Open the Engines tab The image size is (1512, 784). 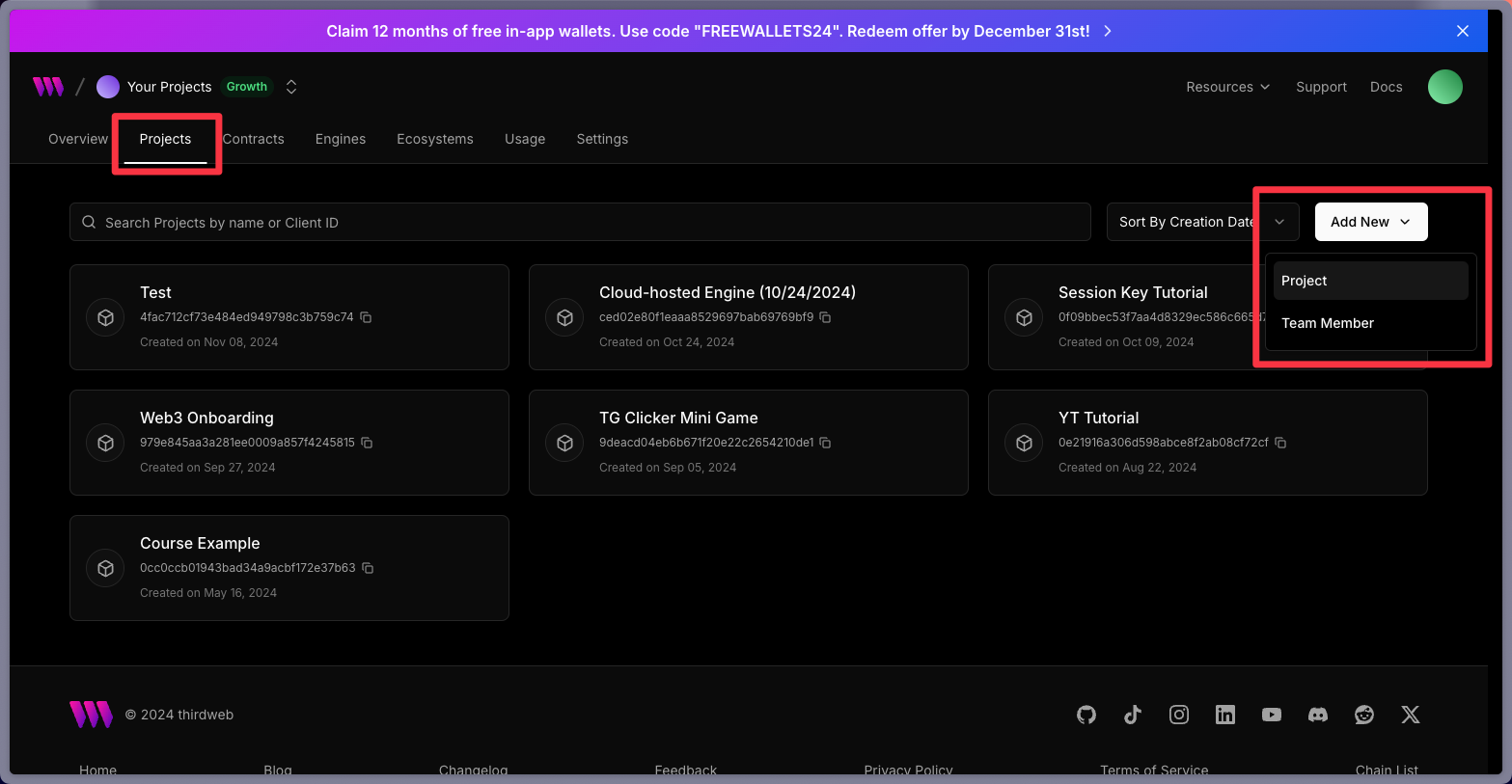(x=341, y=139)
